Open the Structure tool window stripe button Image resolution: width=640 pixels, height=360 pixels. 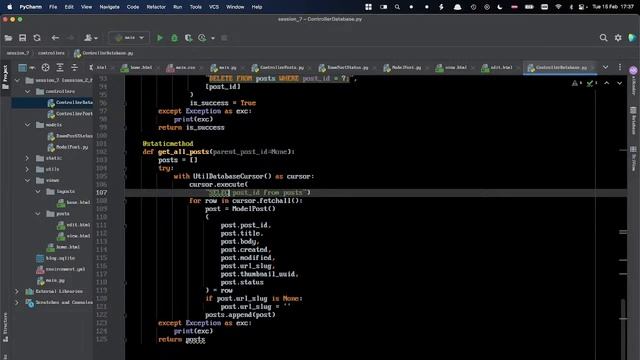click(5, 327)
